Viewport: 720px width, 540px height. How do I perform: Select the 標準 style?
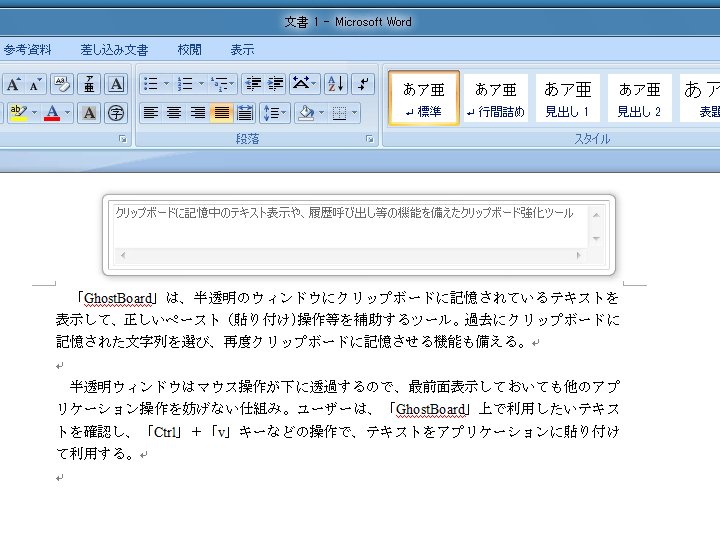[x=424, y=98]
